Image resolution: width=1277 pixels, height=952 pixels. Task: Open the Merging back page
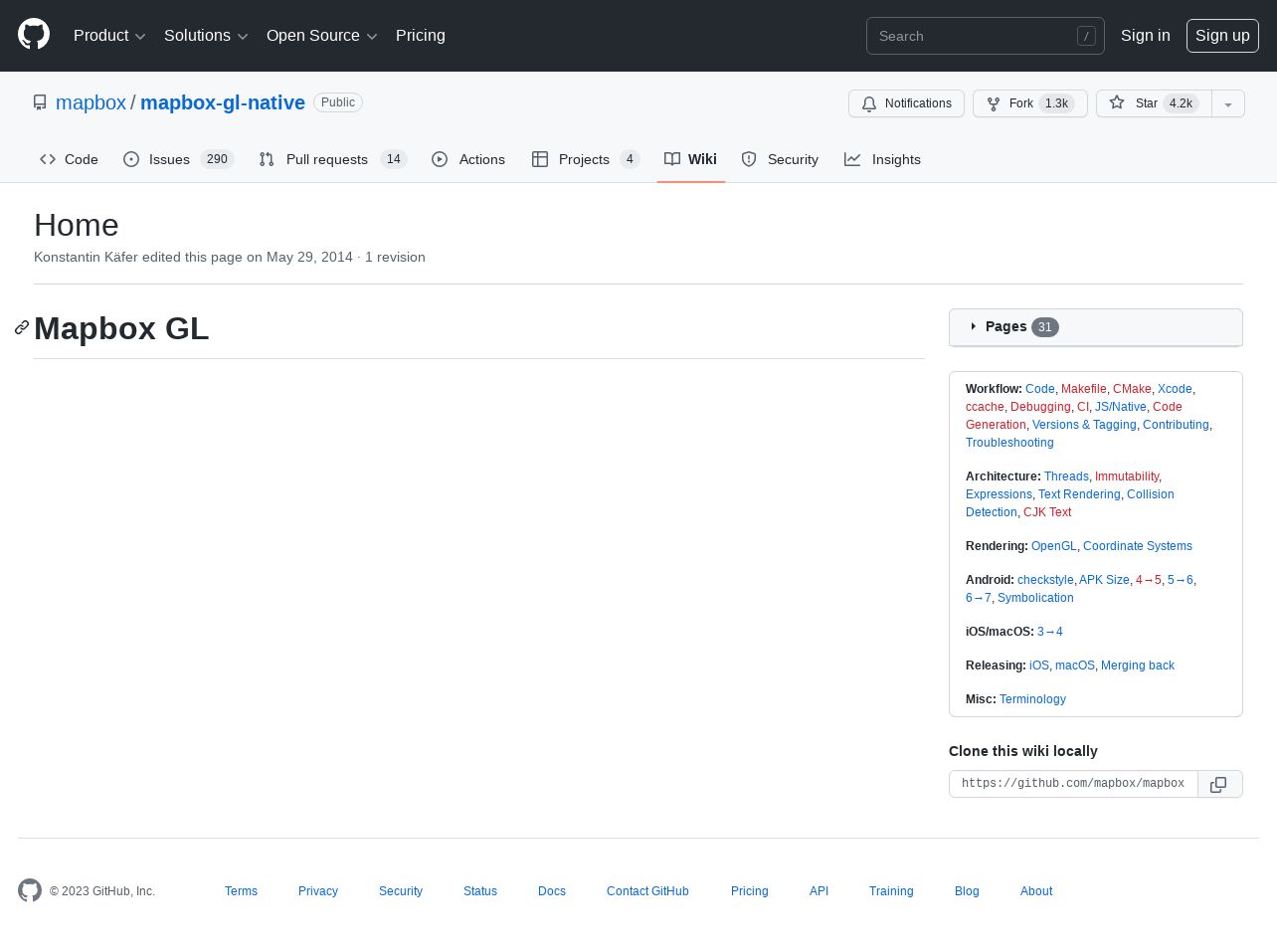click(x=1138, y=666)
